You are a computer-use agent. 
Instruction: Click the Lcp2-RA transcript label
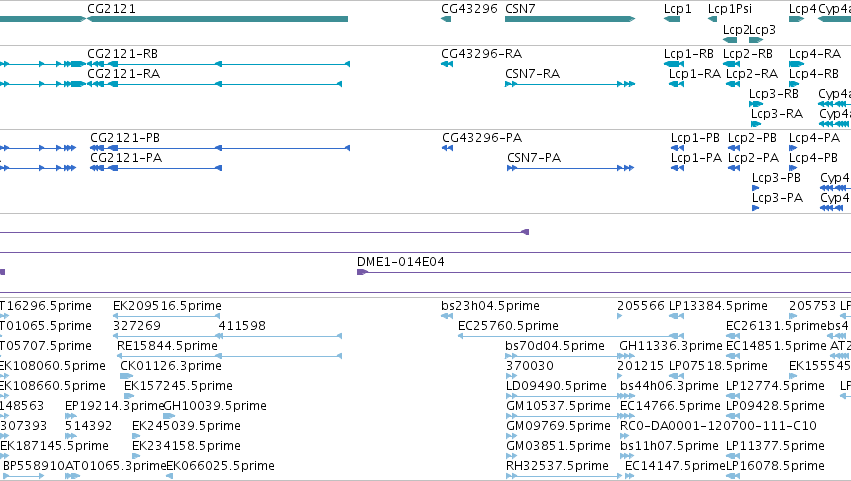[752, 74]
